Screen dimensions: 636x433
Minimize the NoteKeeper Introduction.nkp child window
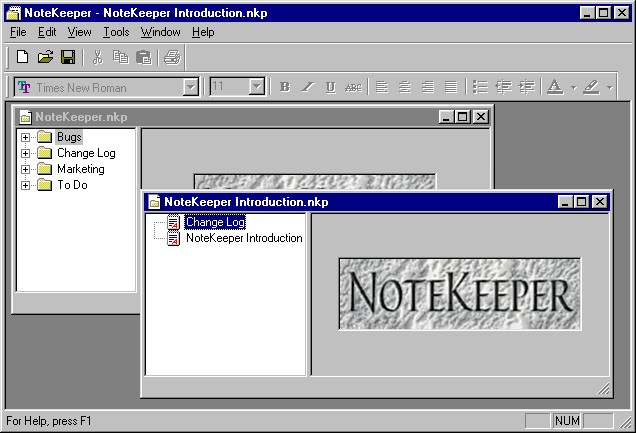pos(565,201)
